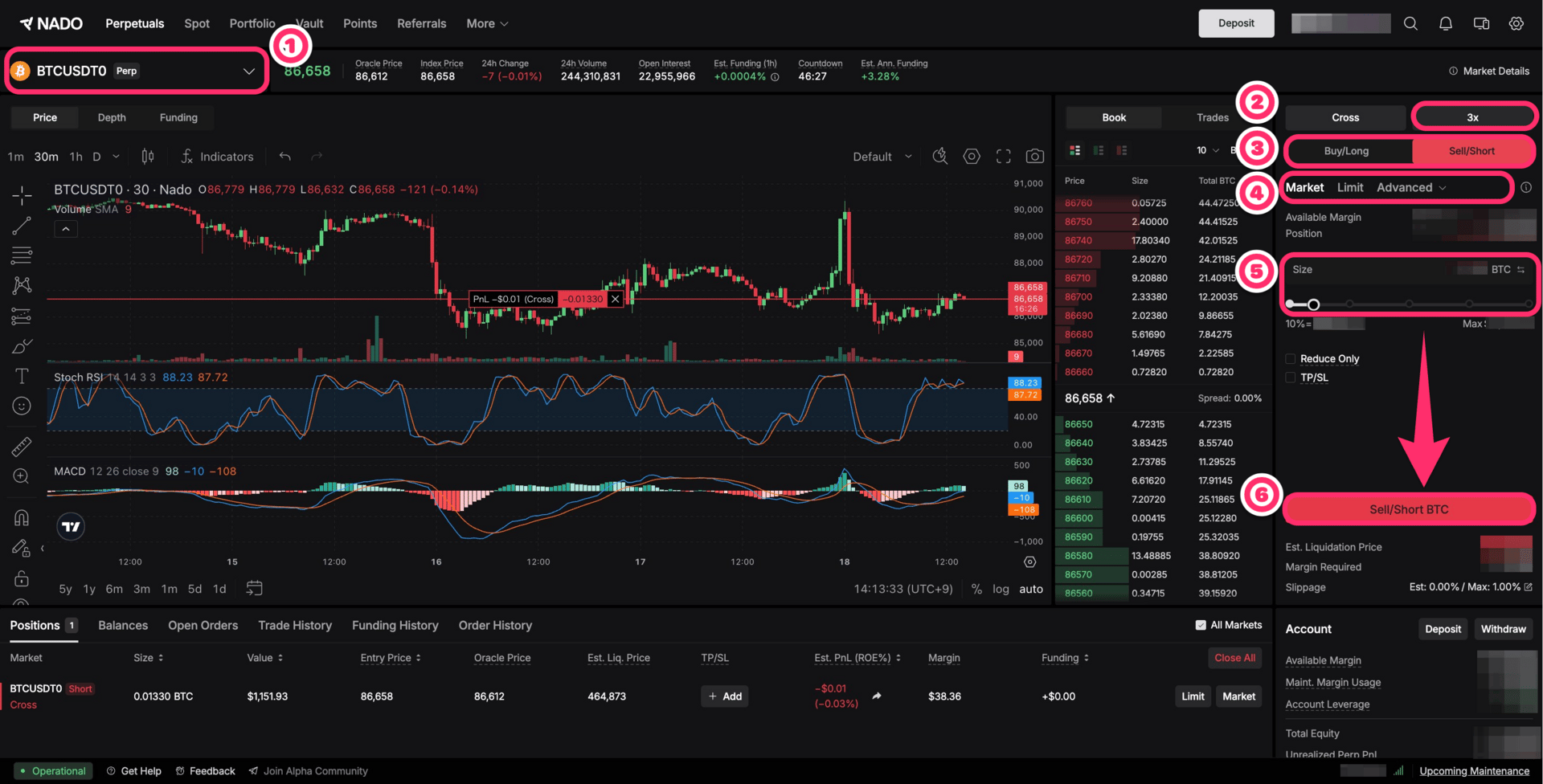Click the share icon next to PnL
The image size is (1543, 784).
point(877,696)
